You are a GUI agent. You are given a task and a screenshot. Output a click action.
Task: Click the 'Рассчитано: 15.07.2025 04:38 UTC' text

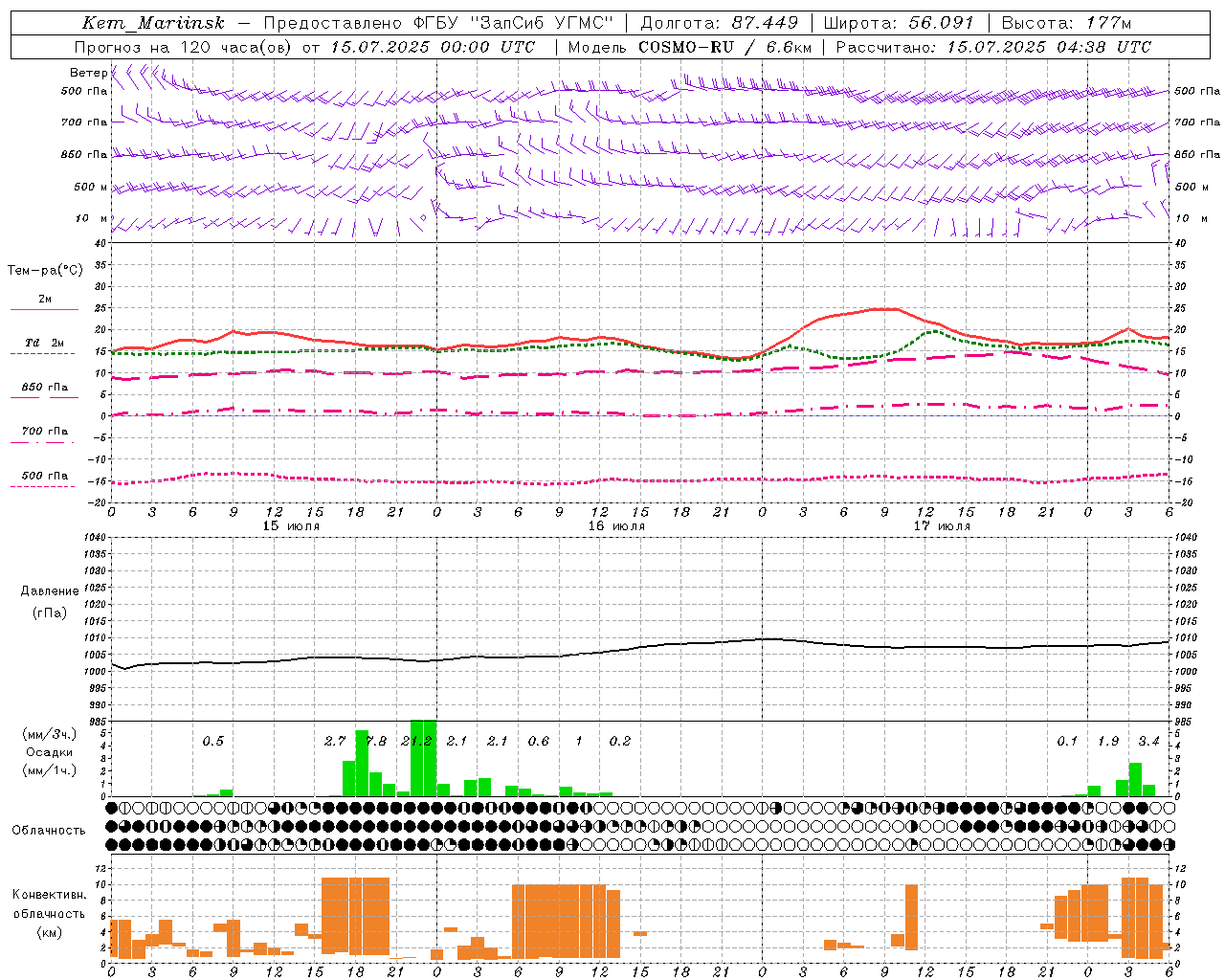(993, 47)
